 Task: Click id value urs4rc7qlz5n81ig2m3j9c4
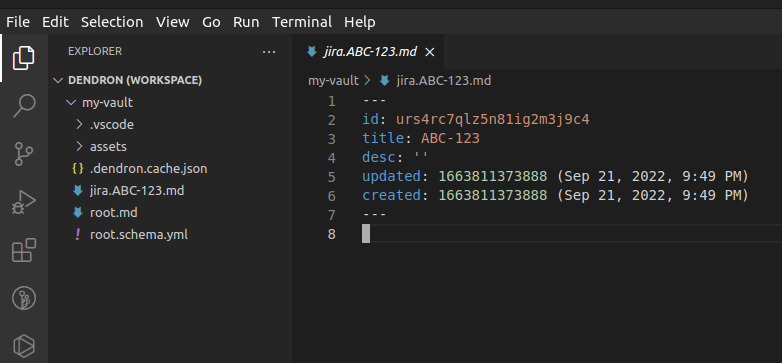point(493,120)
